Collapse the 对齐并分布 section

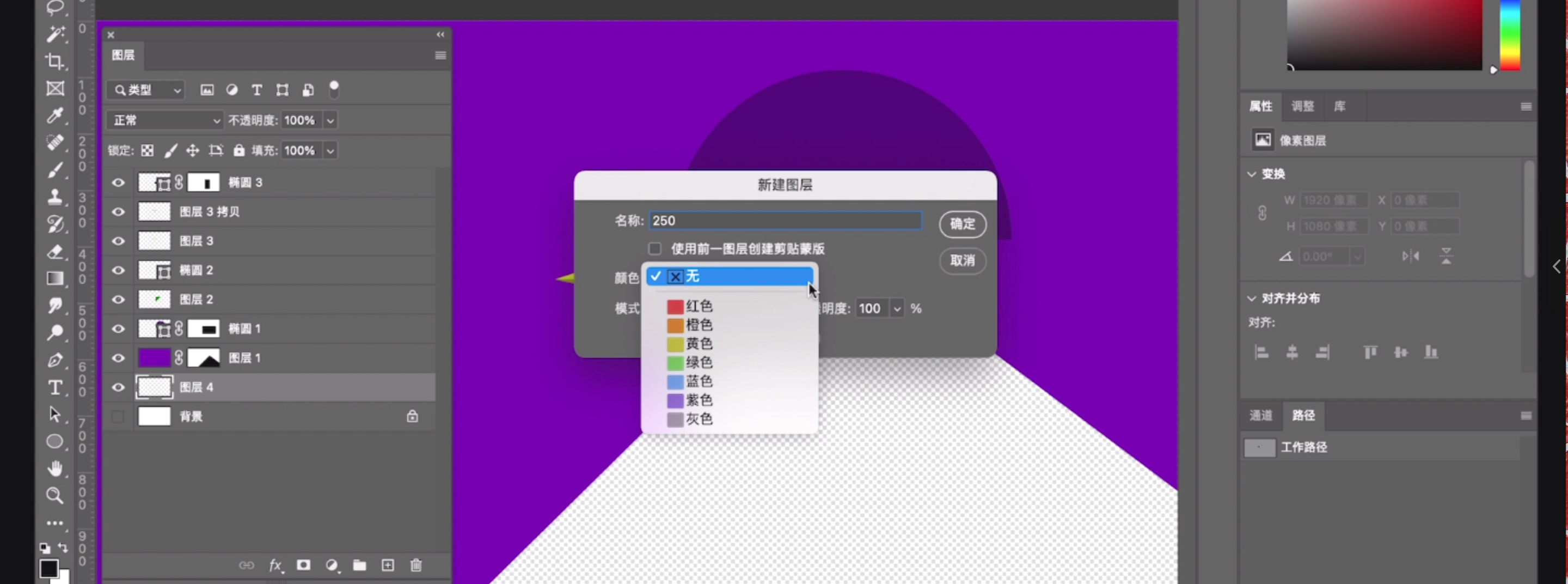click(1252, 299)
